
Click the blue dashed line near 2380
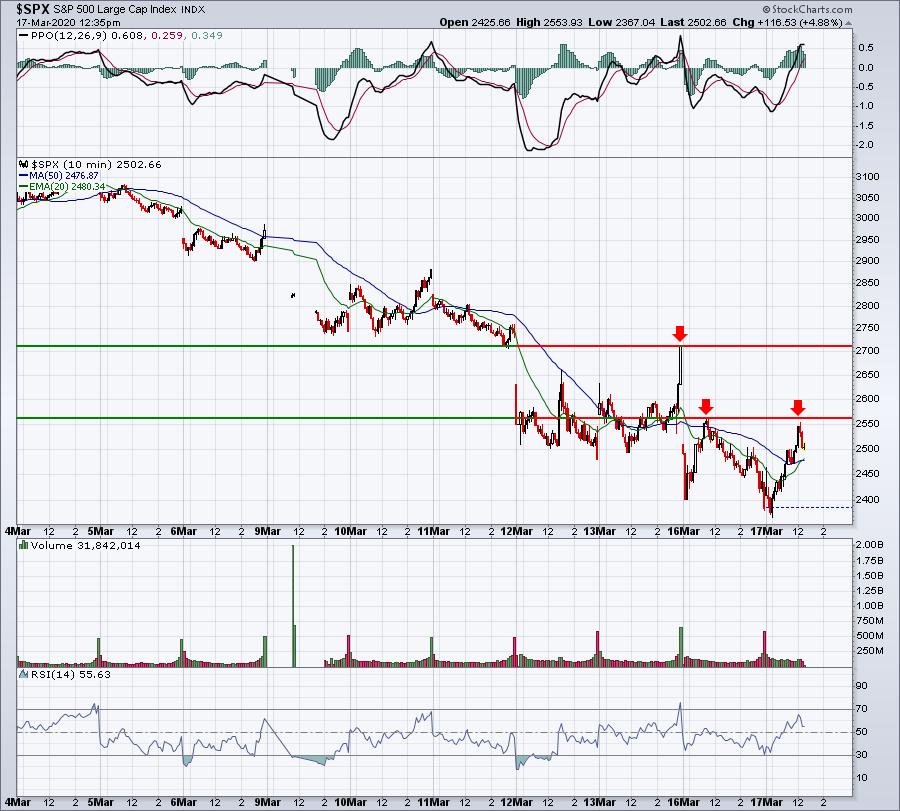tap(813, 507)
